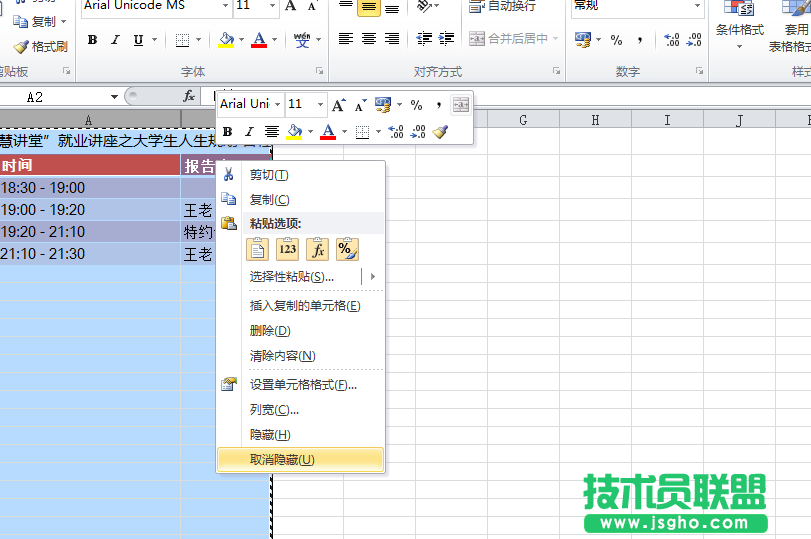The height and width of the screenshot is (539, 811).
Task: Click mini toolbar borders icon
Action: [x=363, y=132]
